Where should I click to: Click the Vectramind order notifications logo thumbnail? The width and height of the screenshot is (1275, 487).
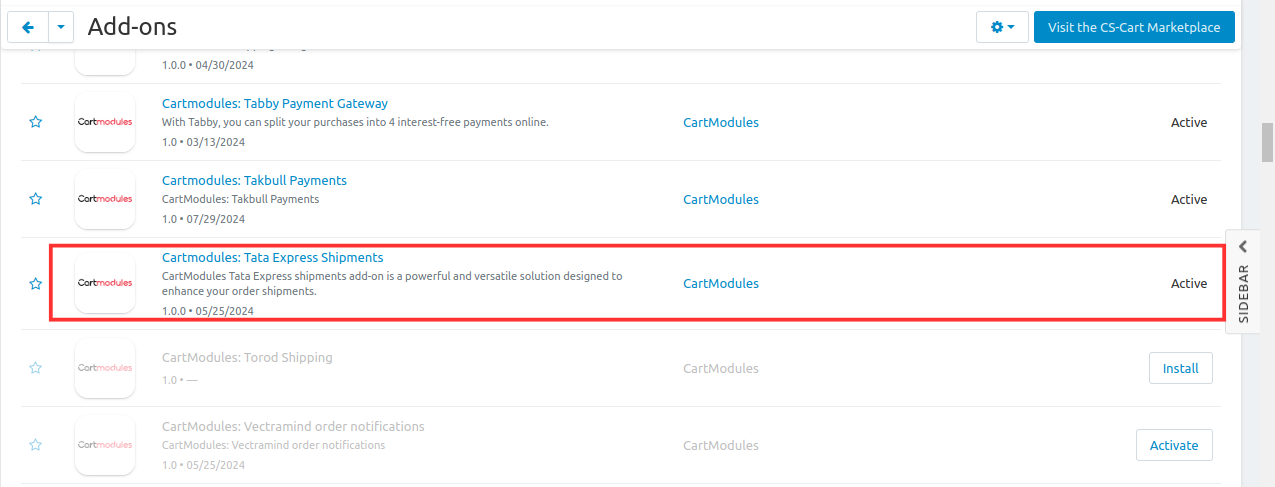click(105, 445)
